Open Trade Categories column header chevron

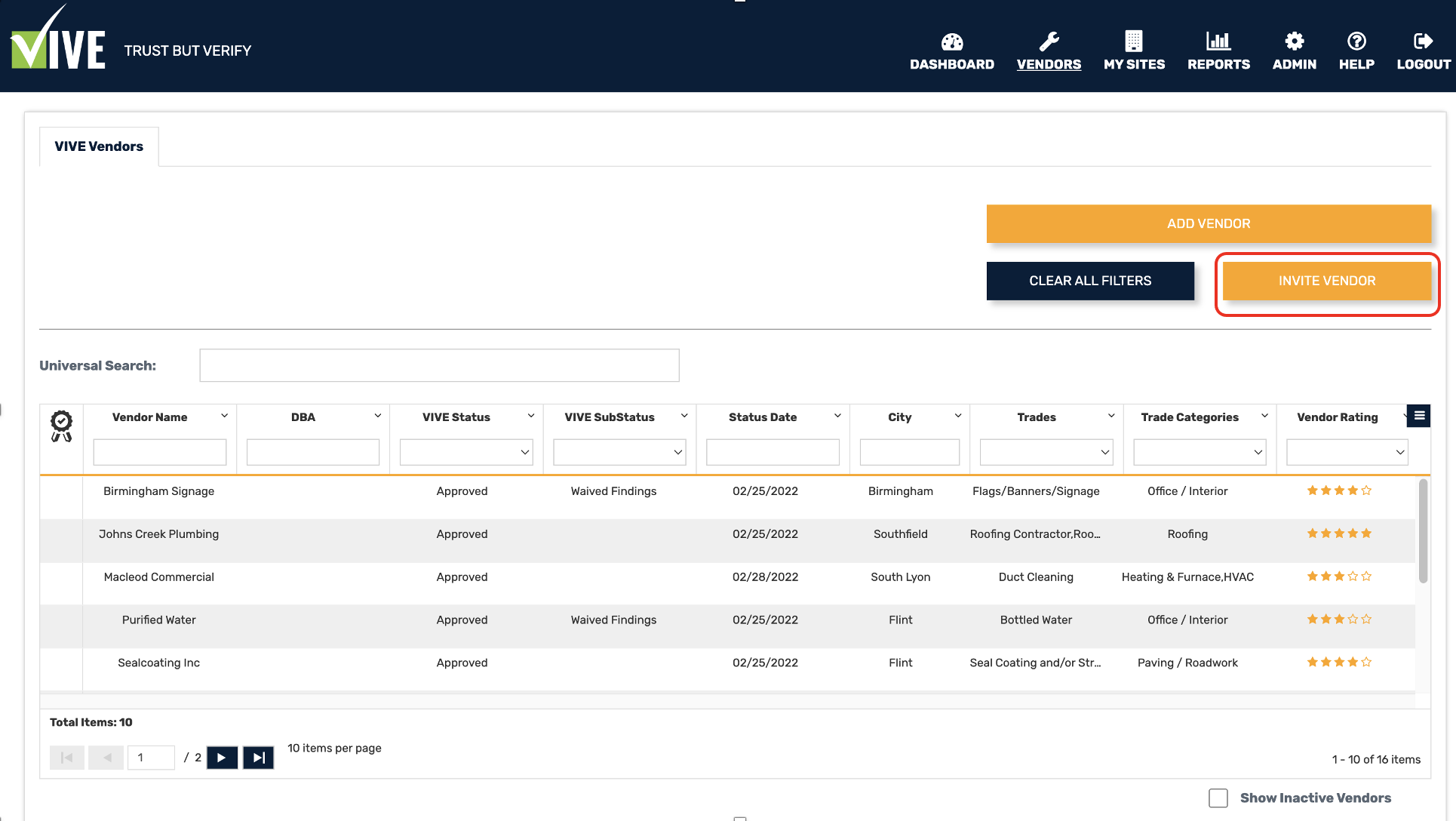[x=1264, y=417]
